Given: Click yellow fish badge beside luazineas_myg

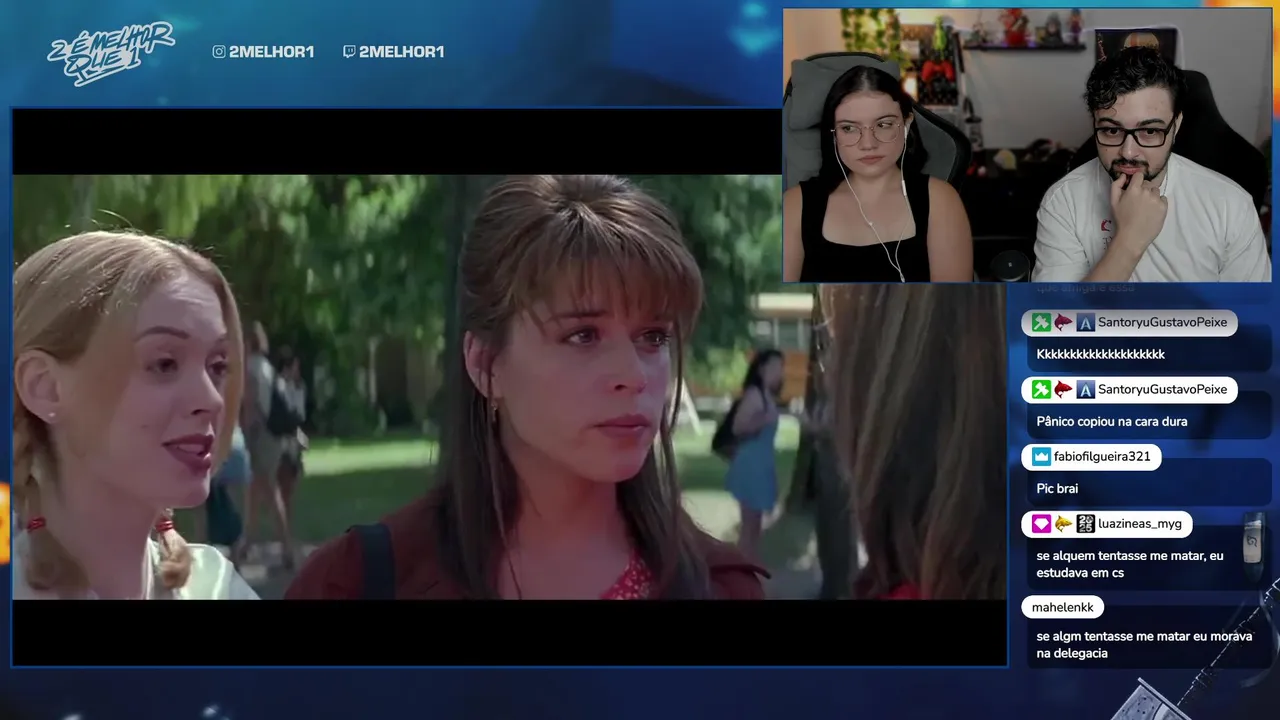Looking at the screenshot, I should coord(1063,523).
